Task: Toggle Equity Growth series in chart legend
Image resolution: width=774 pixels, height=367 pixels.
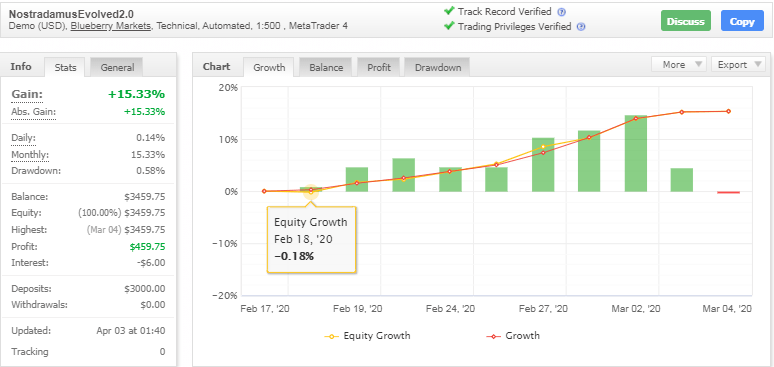Action: click(x=367, y=336)
